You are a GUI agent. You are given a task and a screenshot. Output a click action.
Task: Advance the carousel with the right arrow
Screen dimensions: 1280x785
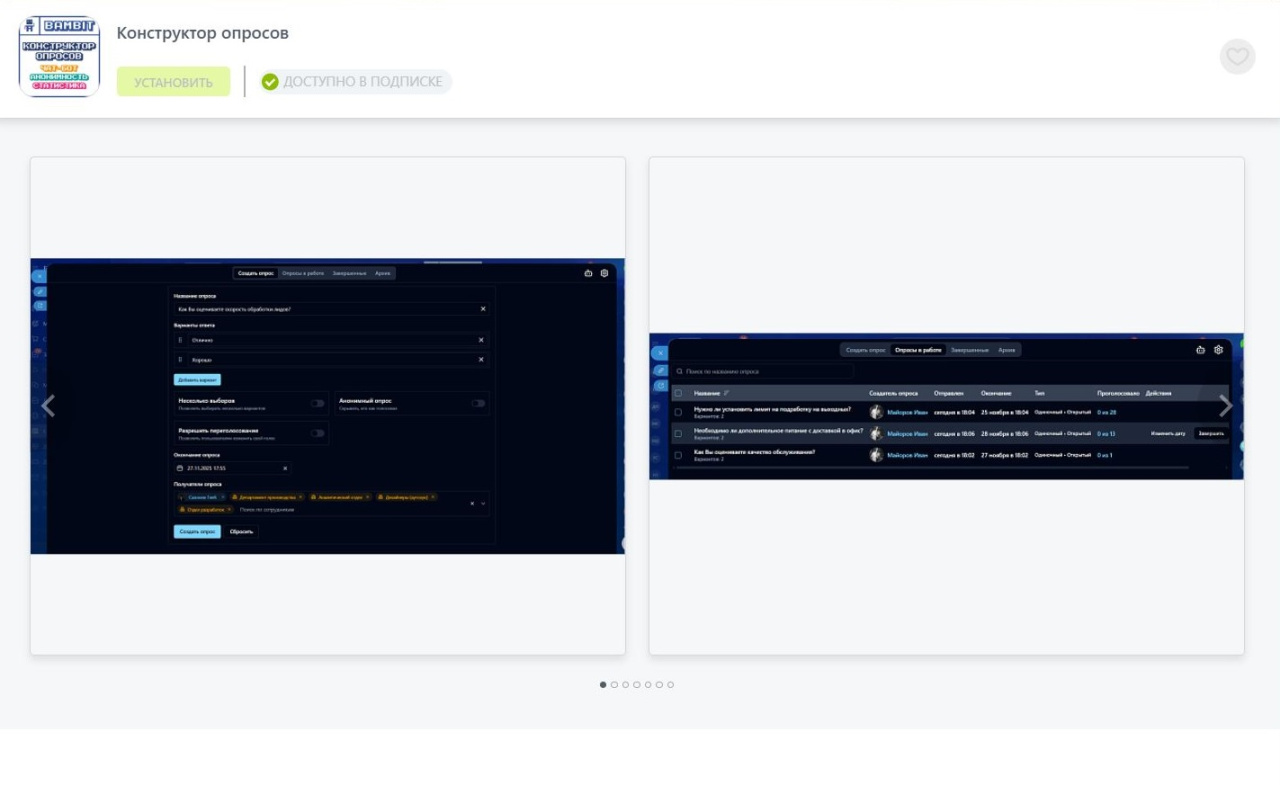coord(1225,406)
